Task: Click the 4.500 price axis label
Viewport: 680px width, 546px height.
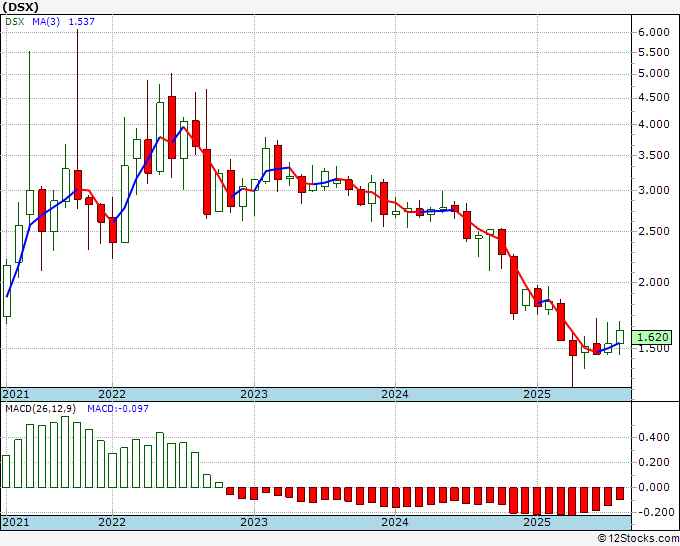Action: pos(654,98)
